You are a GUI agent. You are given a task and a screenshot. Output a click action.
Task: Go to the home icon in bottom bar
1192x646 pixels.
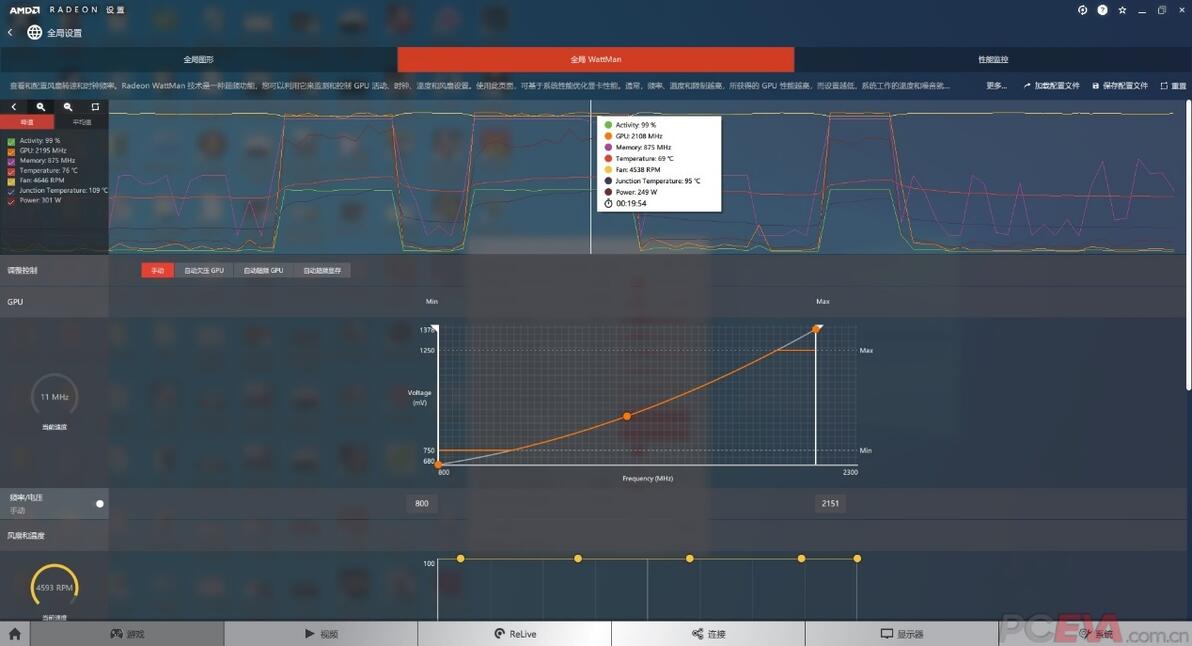point(14,633)
